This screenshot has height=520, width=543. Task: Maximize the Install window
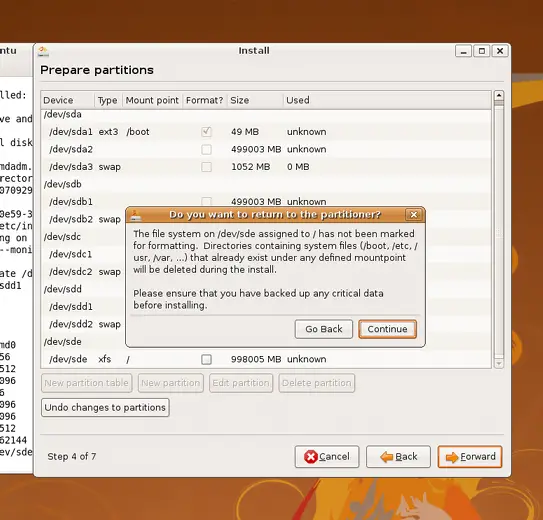[x=482, y=51]
